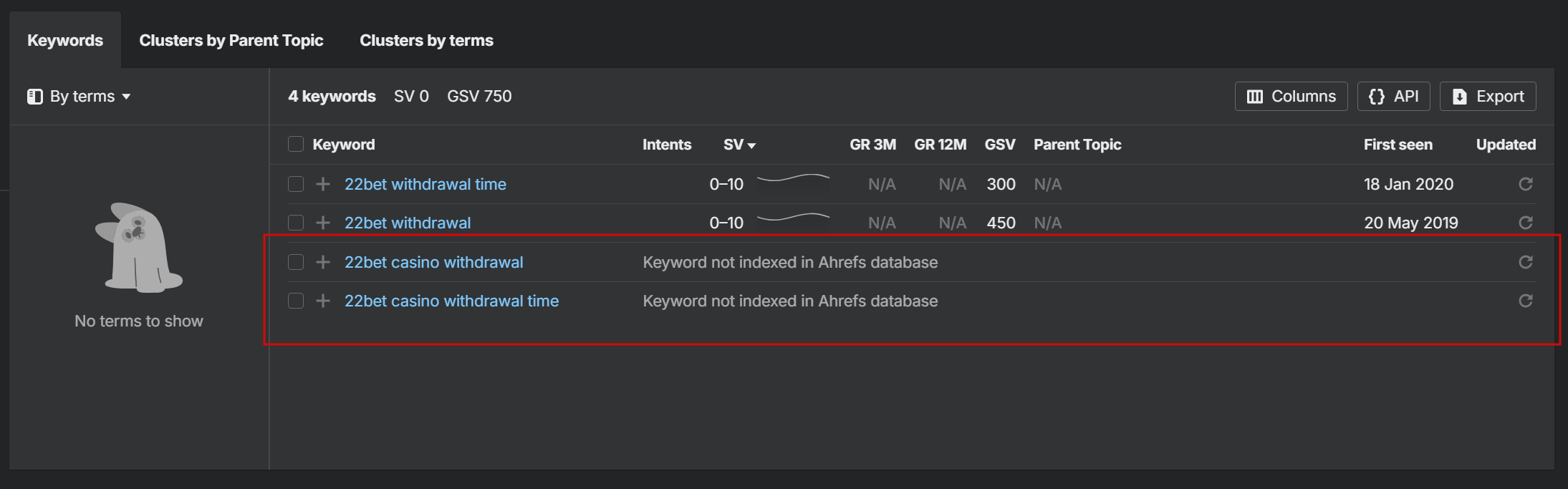Image resolution: width=1568 pixels, height=489 pixels.
Task: Open the Clusters by terms tab
Action: 426,40
